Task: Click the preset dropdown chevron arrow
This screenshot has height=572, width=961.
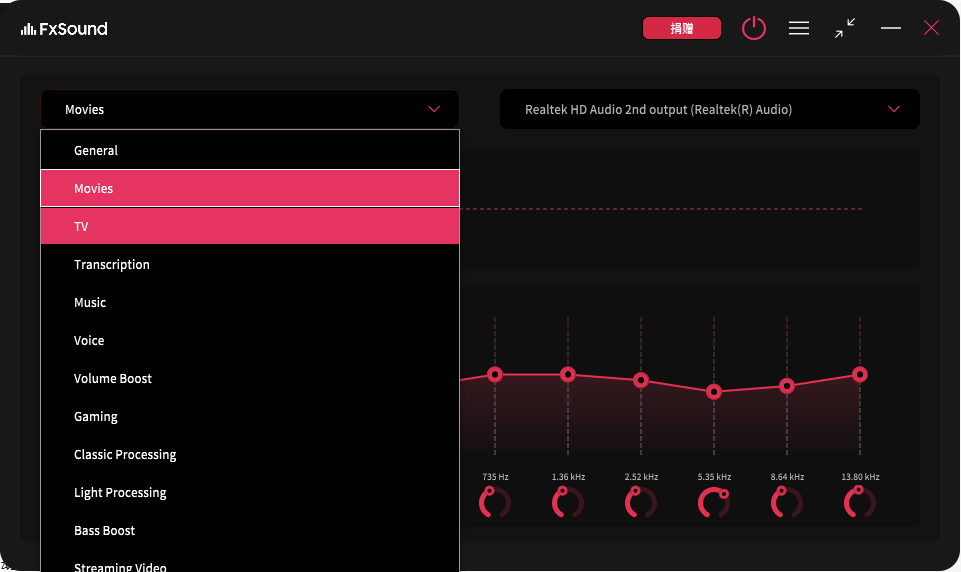Action: coord(433,109)
